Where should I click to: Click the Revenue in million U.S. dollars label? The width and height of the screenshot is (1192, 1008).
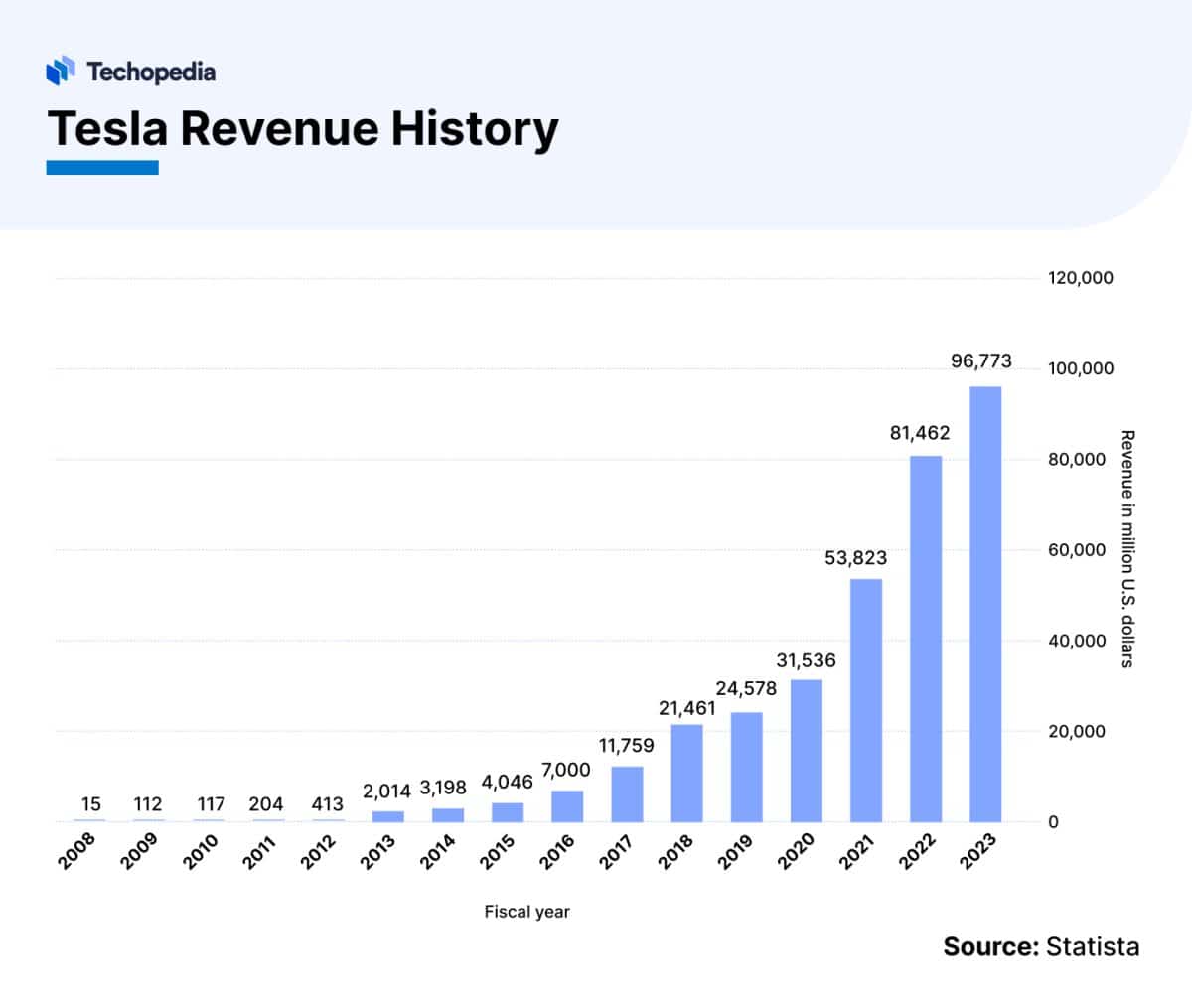pos(1127,548)
